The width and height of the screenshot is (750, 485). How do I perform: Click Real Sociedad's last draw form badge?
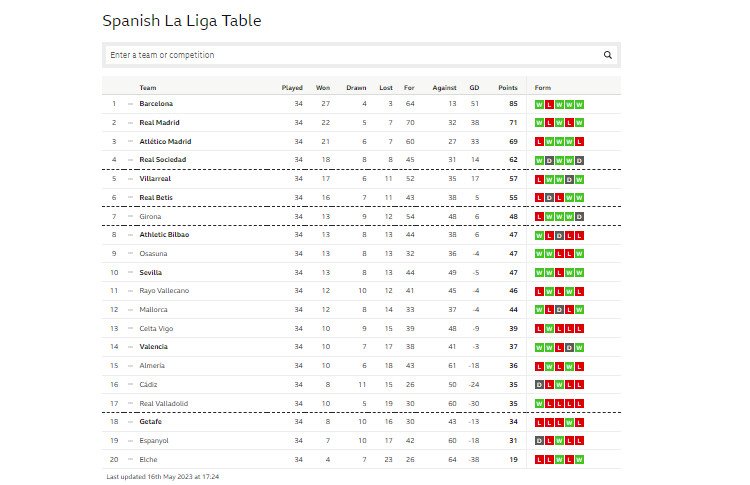coord(579,160)
